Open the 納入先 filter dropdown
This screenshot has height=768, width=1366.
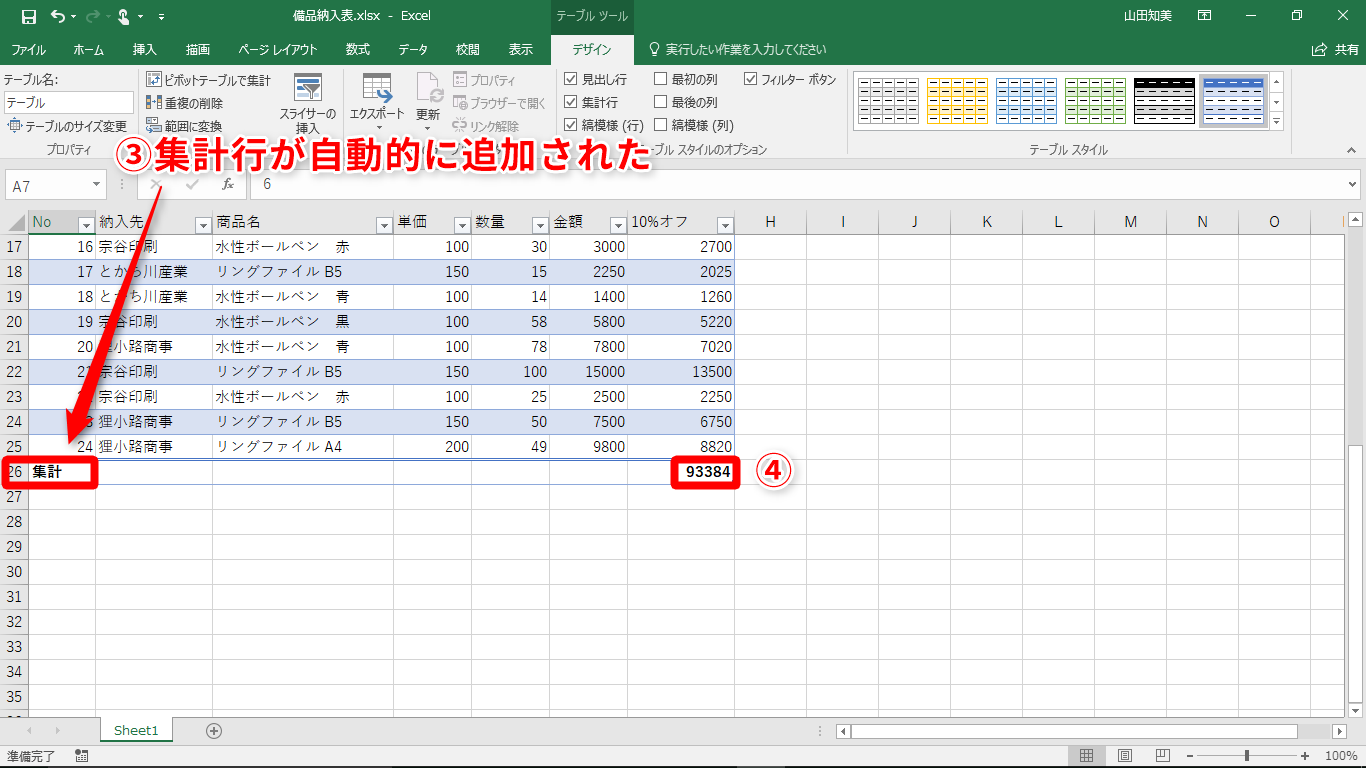pyautogui.click(x=203, y=224)
